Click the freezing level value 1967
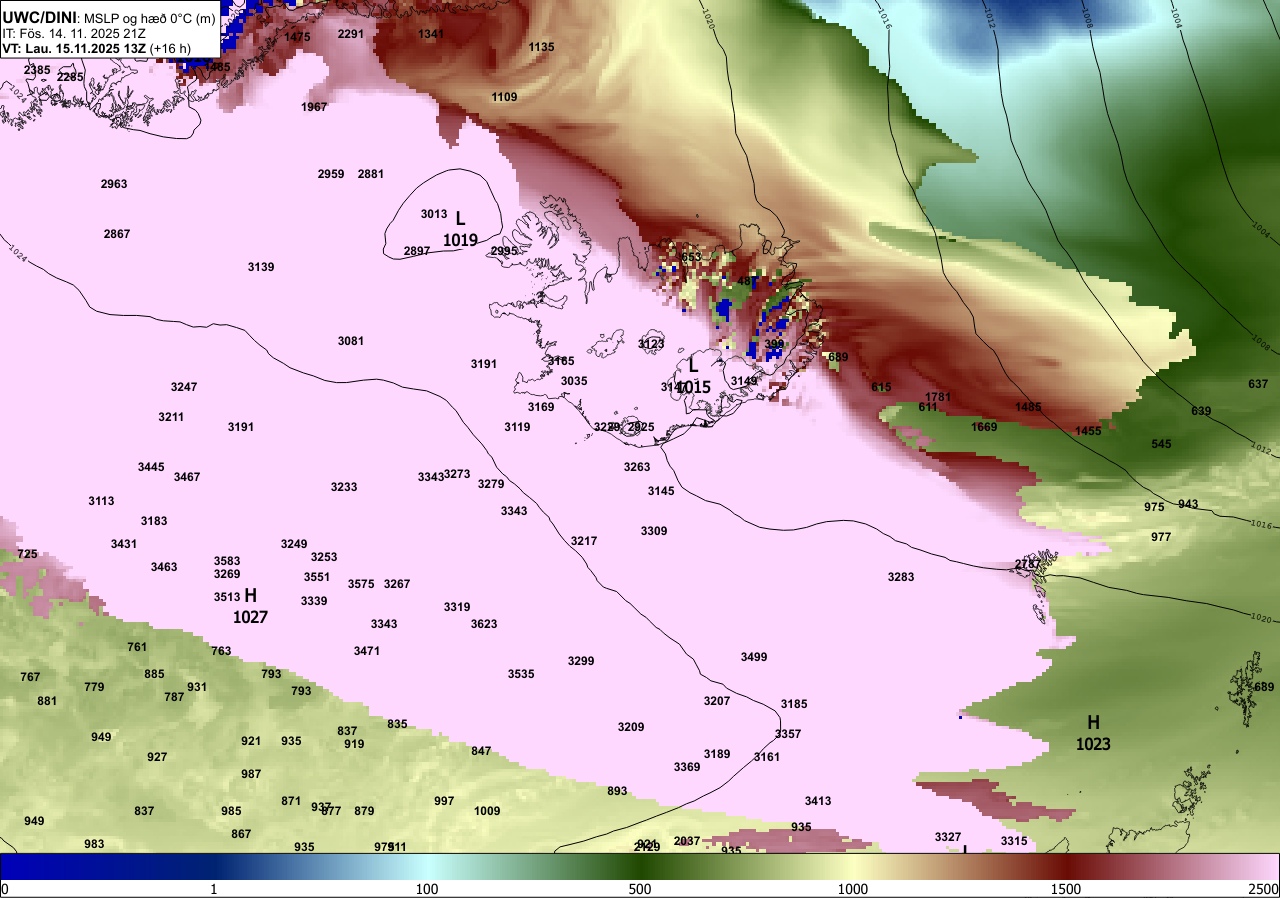Screen dimensions: 1280x898 [x=314, y=107]
